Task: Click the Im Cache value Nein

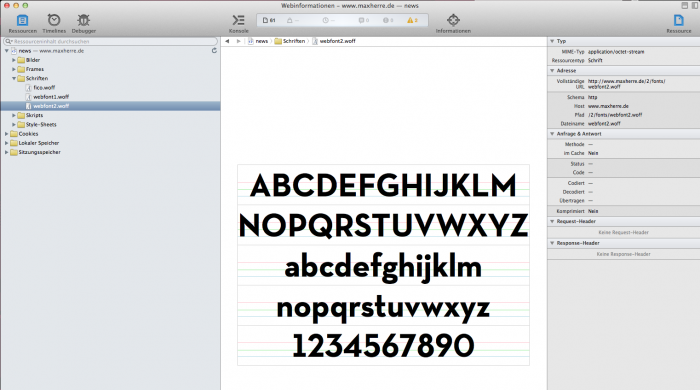Action: click(x=593, y=153)
